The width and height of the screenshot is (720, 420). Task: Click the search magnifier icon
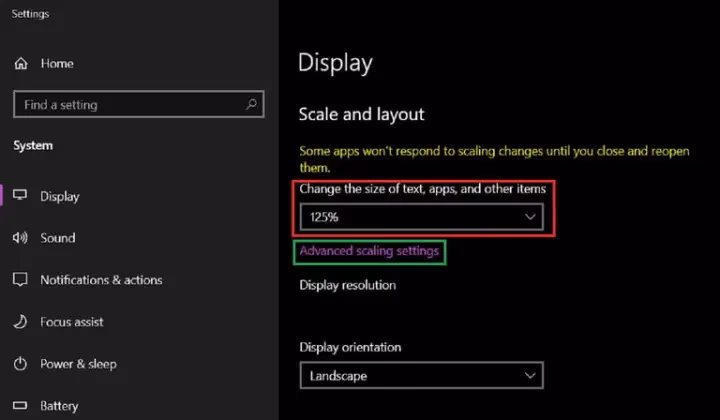[x=251, y=104]
